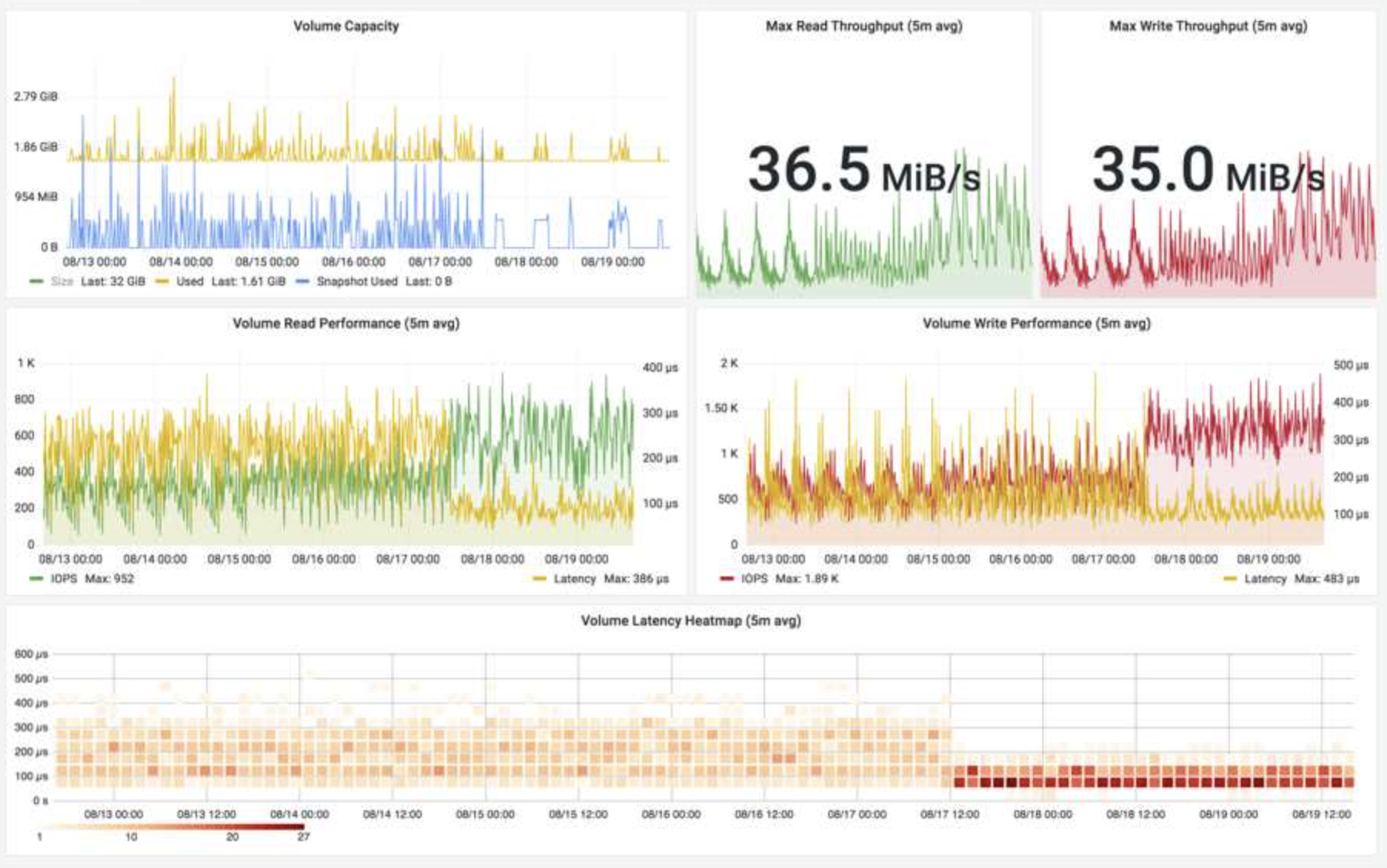Viewport: 1387px width, 868px height.
Task: Open the Volume Capacity panel title
Action: pos(346,26)
